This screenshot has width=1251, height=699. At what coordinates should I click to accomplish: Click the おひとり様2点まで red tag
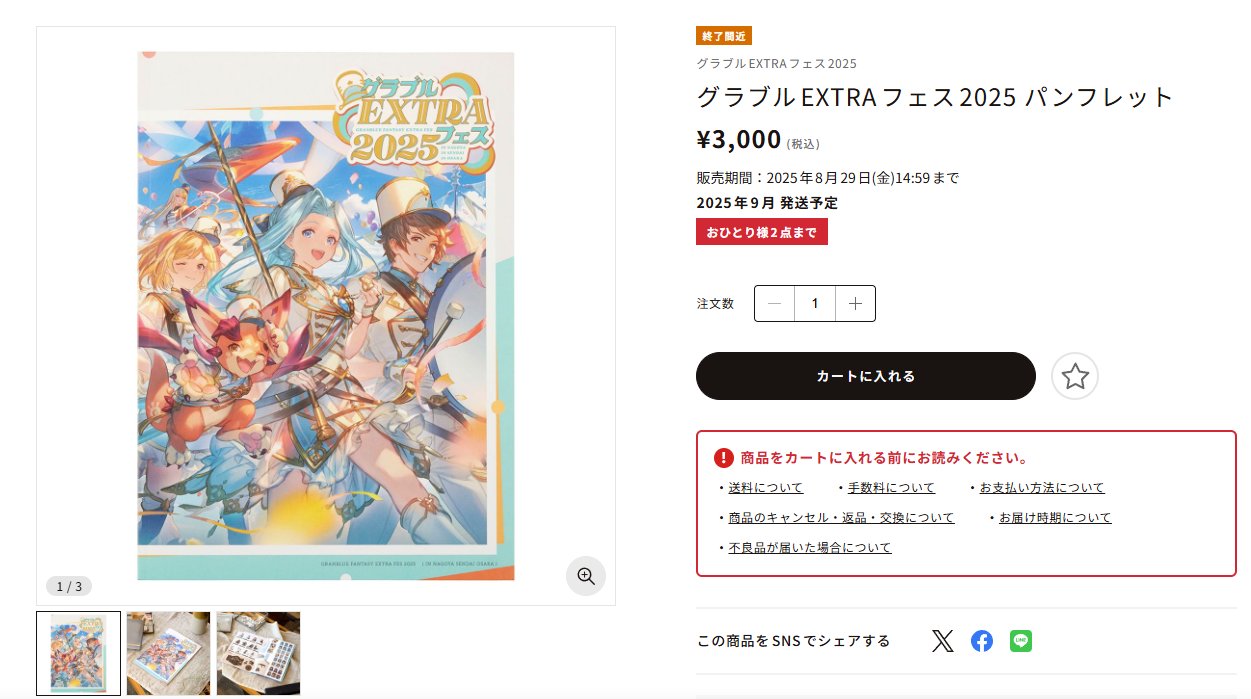tap(762, 231)
